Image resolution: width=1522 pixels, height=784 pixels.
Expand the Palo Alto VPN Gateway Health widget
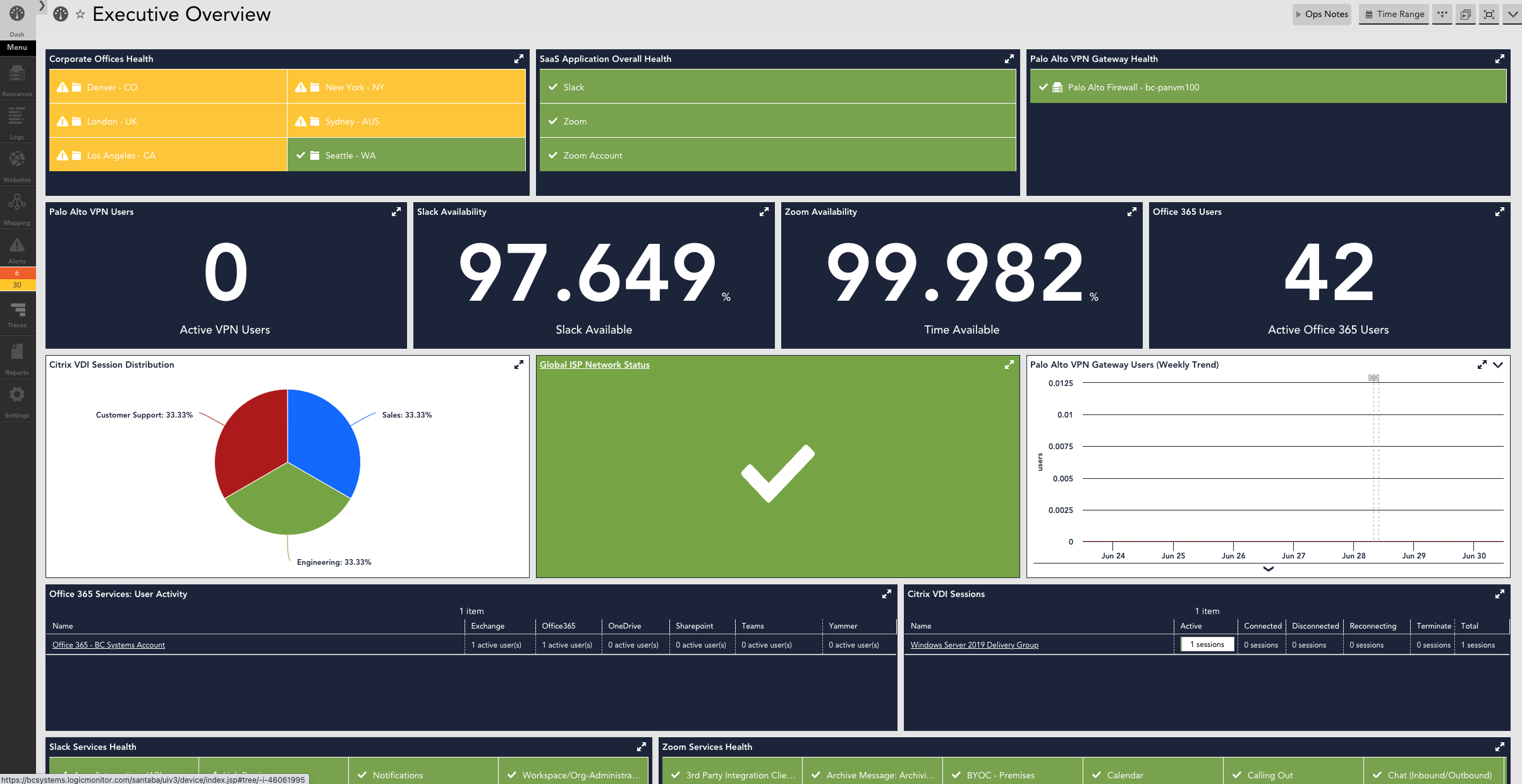click(x=1500, y=59)
